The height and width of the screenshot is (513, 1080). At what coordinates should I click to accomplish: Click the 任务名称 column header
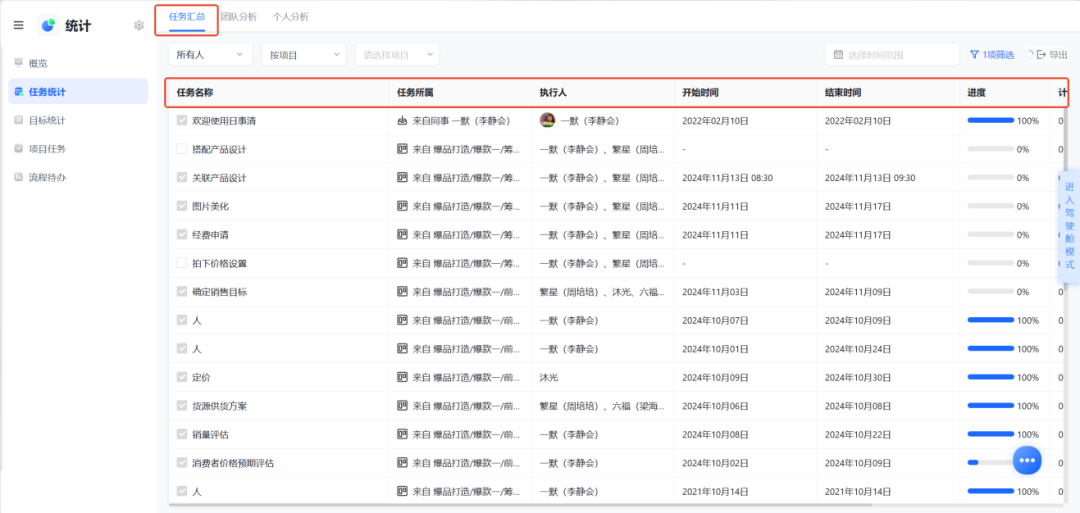point(278,92)
